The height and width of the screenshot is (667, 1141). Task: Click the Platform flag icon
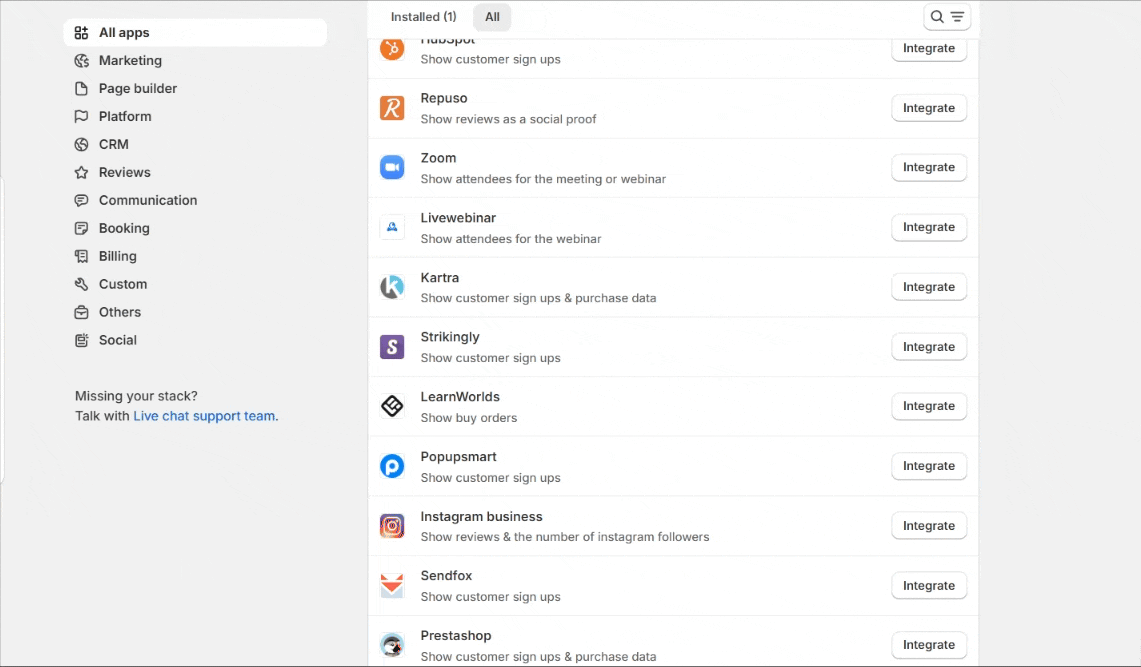pos(82,116)
